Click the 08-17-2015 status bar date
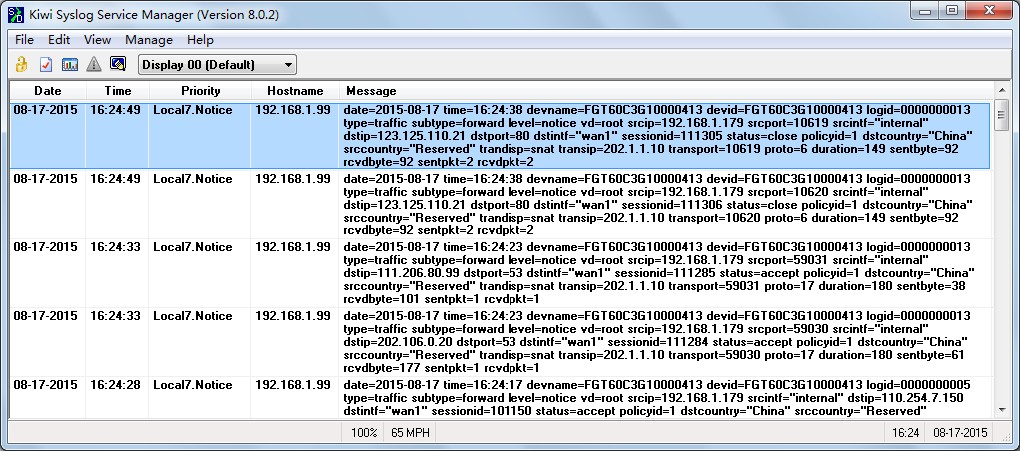Image resolution: width=1020 pixels, height=451 pixels. pyautogui.click(x=960, y=433)
